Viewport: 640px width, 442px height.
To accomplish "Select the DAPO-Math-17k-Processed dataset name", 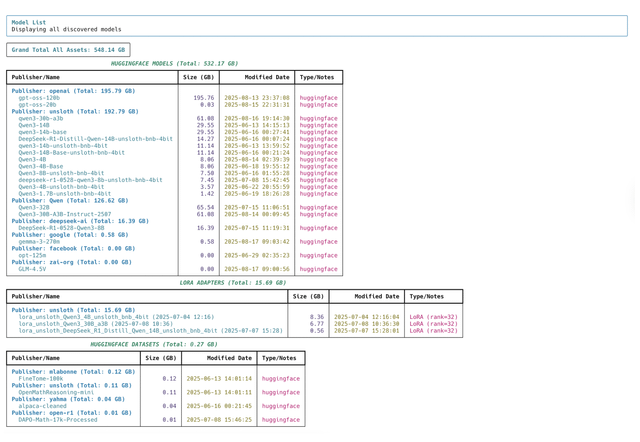I will coord(58,420).
